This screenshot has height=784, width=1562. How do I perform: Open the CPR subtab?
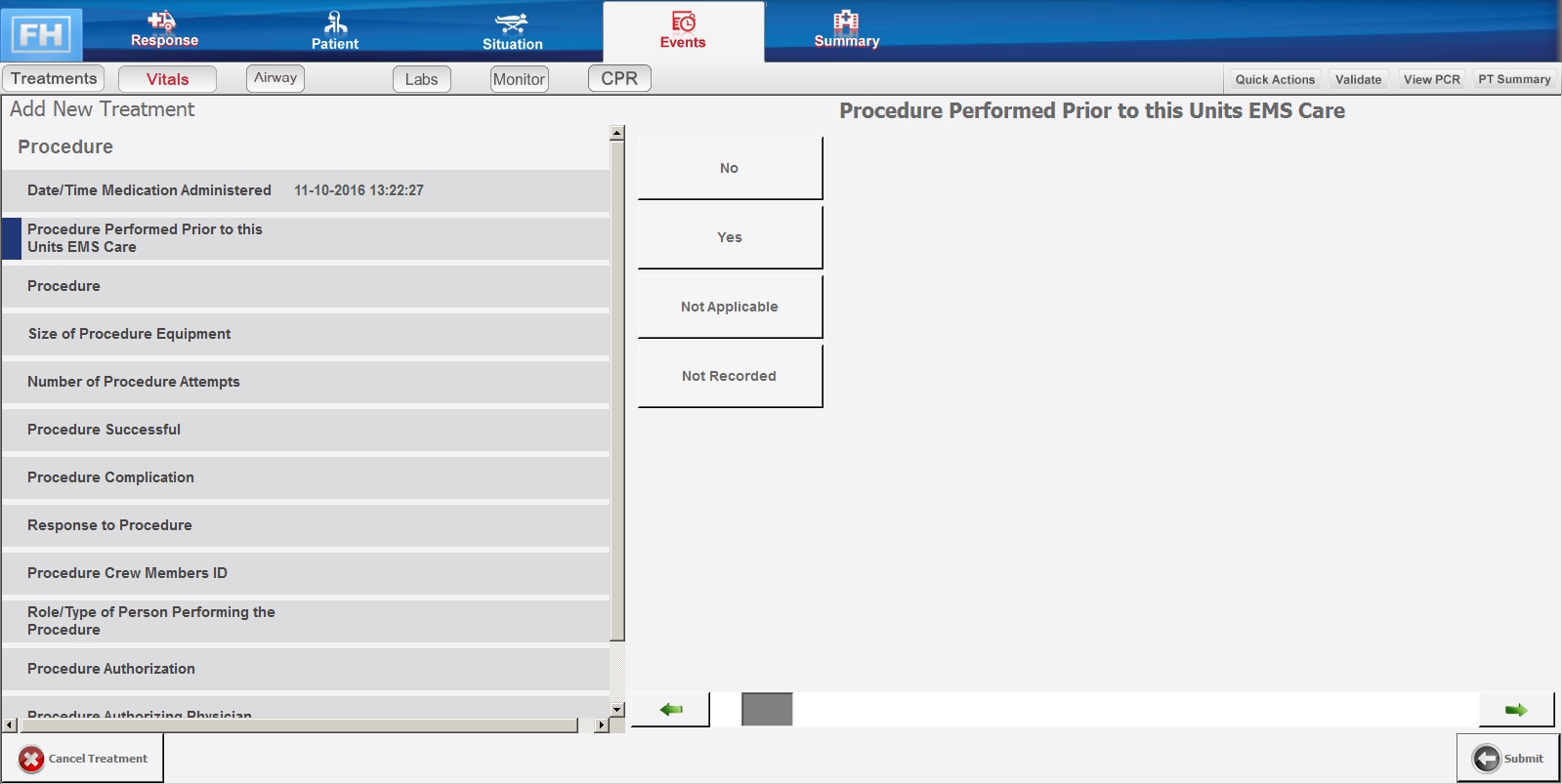point(619,78)
